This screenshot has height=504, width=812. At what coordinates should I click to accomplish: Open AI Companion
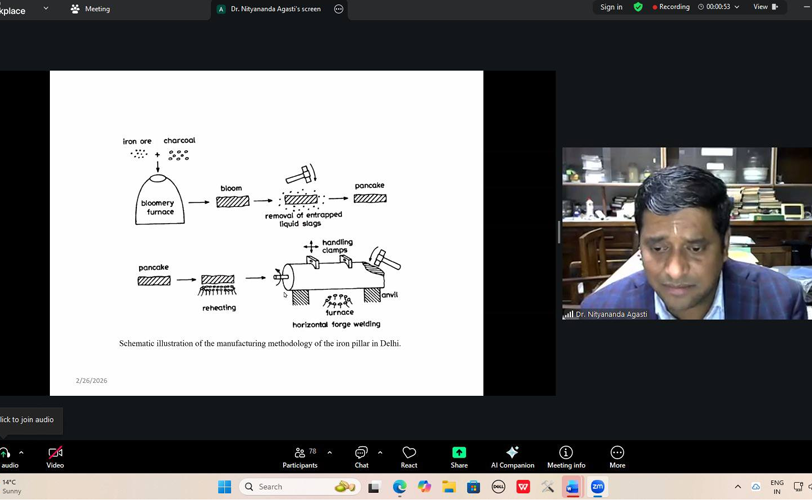[x=512, y=457]
